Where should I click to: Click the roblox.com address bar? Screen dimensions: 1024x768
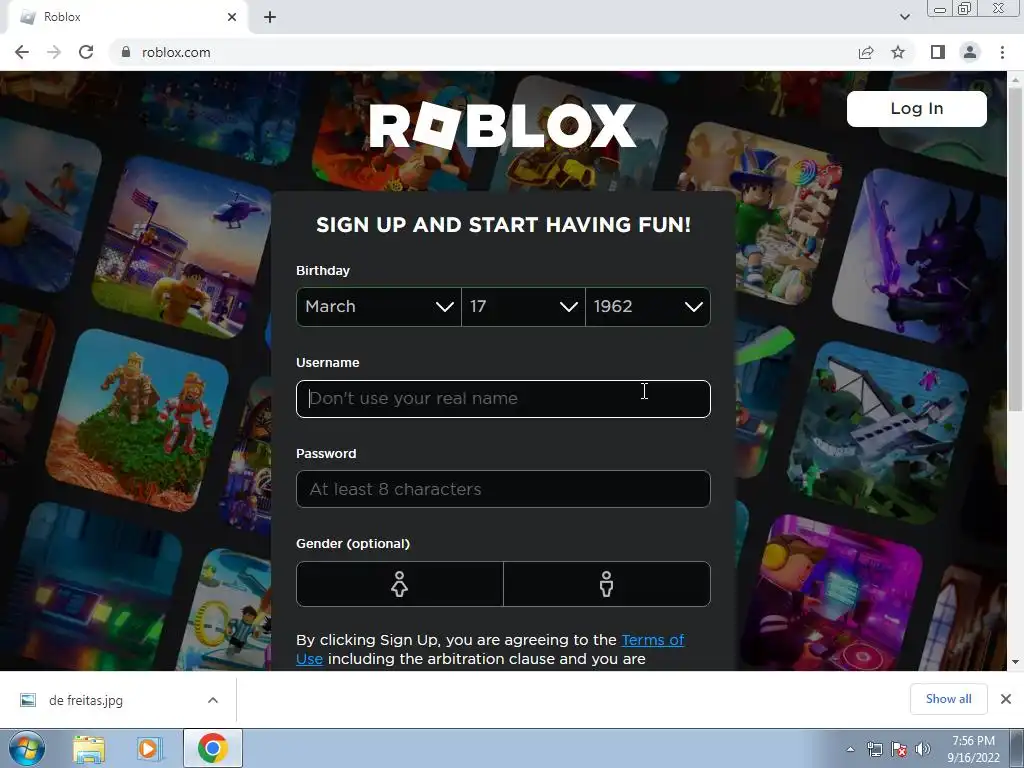click(483, 52)
